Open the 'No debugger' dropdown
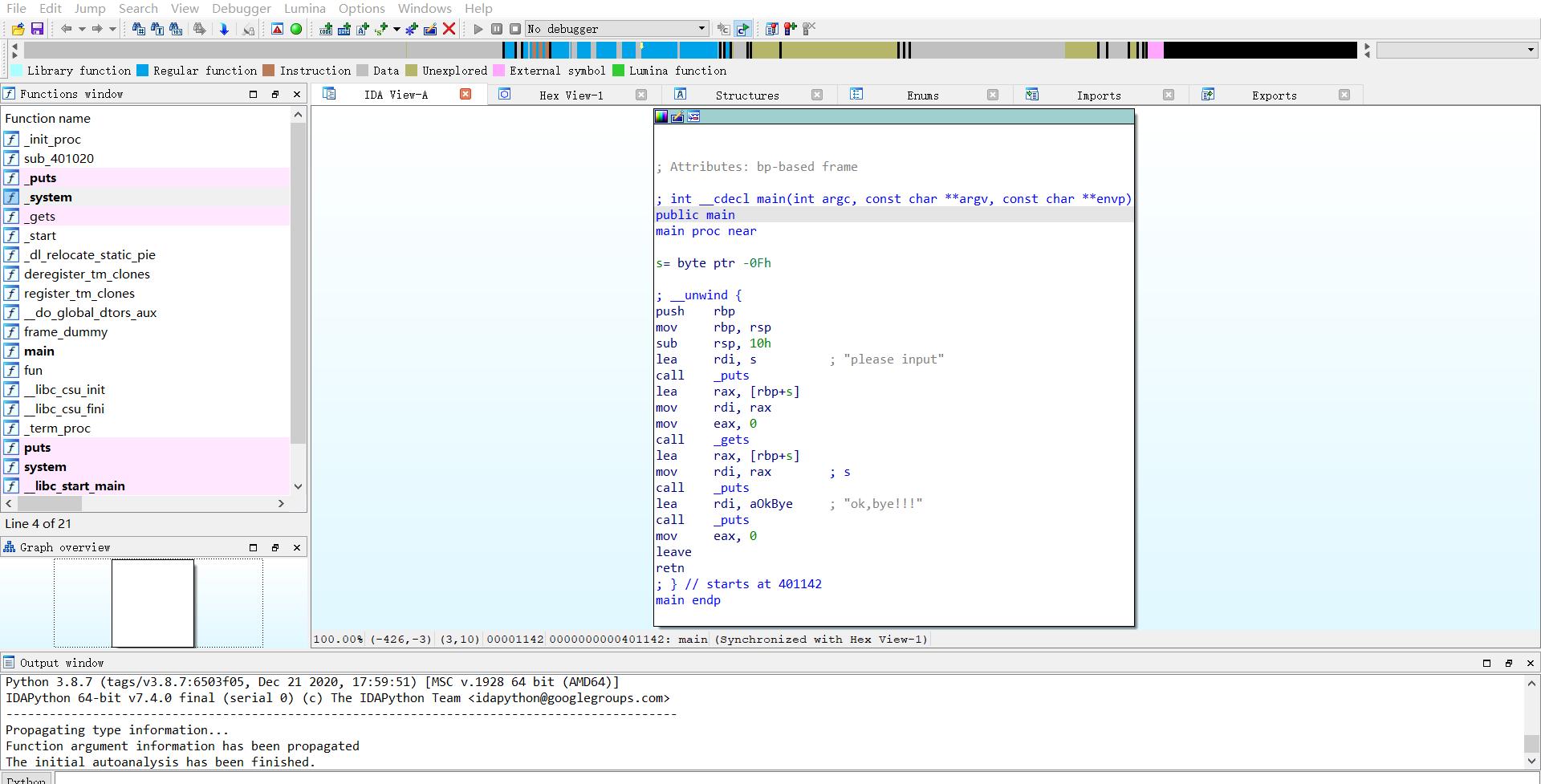The height and width of the screenshot is (784, 1541). click(x=617, y=29)
